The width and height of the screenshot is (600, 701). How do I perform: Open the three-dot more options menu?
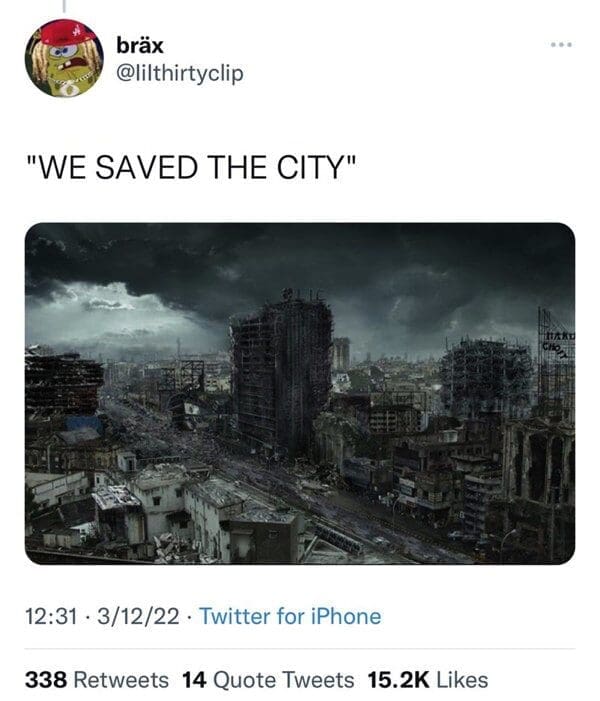click(562, 45)
